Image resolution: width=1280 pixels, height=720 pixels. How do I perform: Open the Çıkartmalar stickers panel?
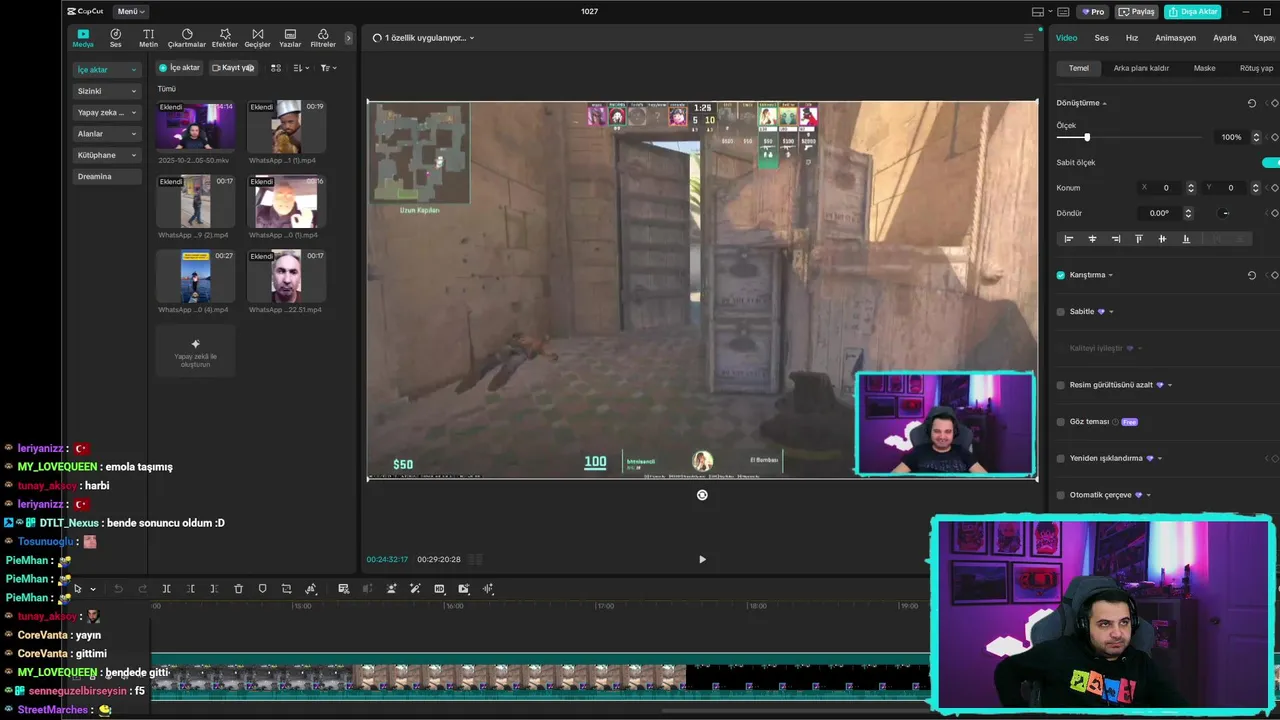click(187, 38)
